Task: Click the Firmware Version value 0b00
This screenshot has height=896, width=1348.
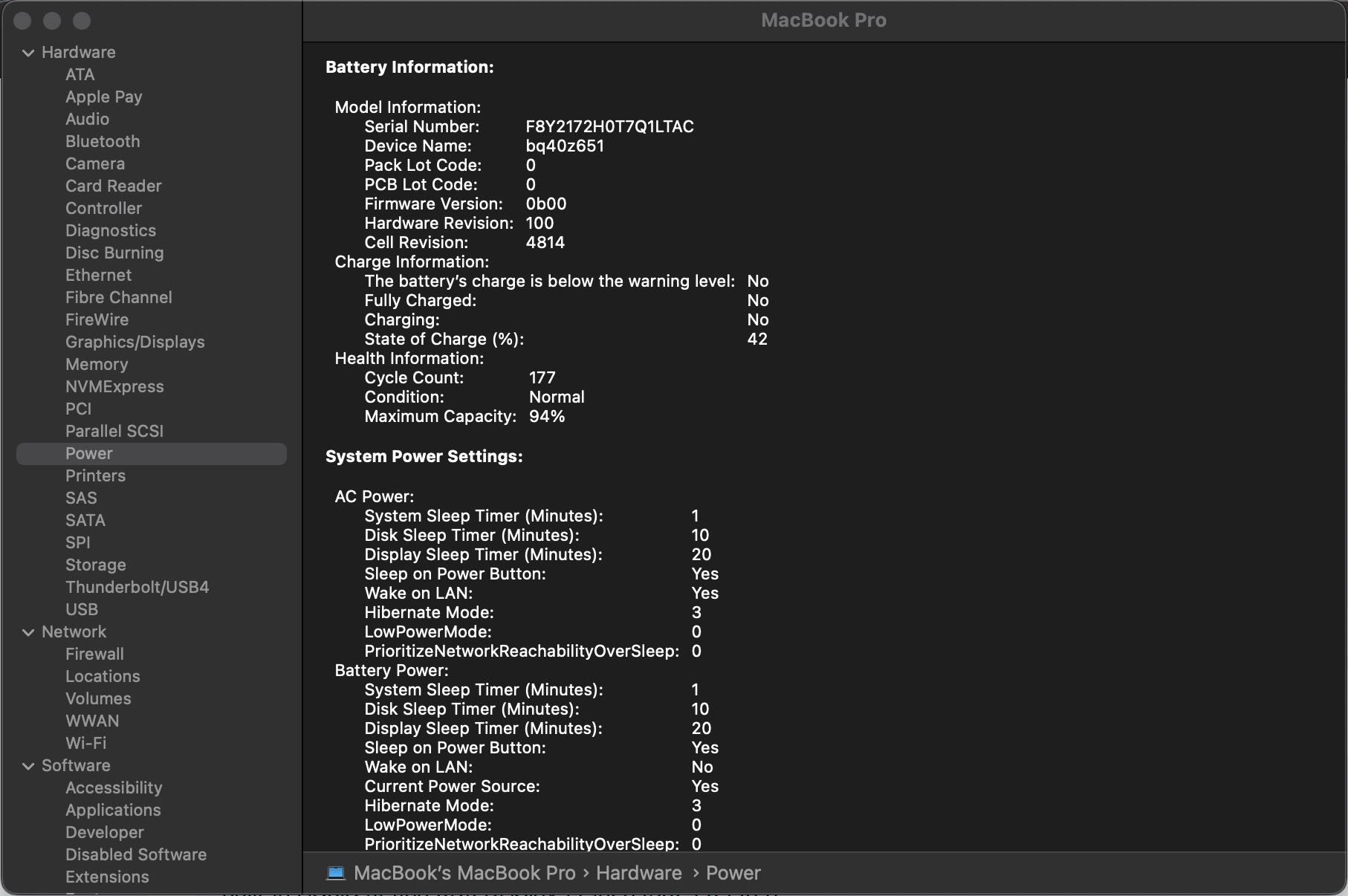Action: 546,204
